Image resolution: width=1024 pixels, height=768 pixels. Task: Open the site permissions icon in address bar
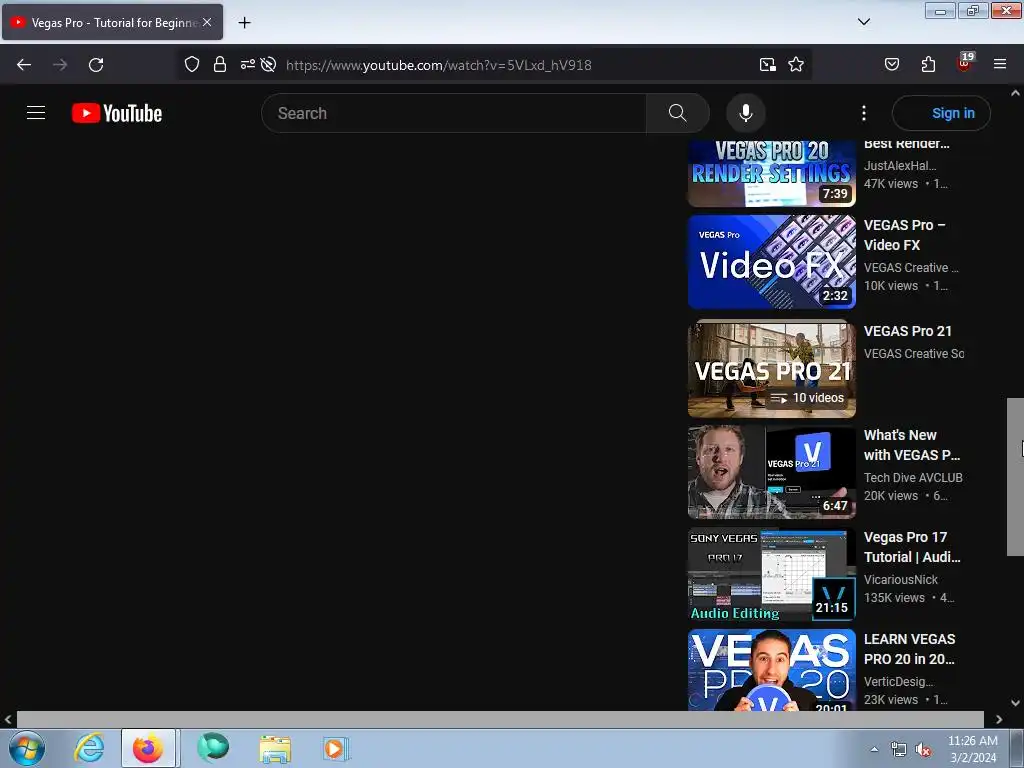(248, 64)
